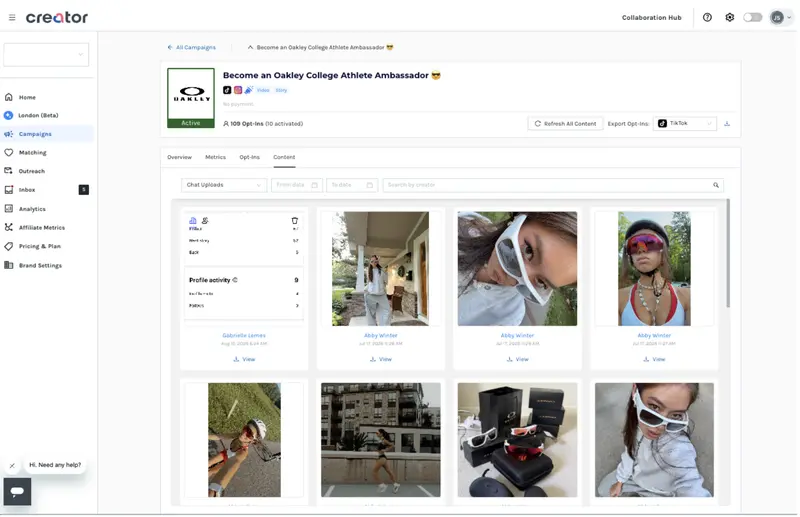Click the Profile activity info icon
800x517 pixels.
pyautogui.click(x=235, y=280)
